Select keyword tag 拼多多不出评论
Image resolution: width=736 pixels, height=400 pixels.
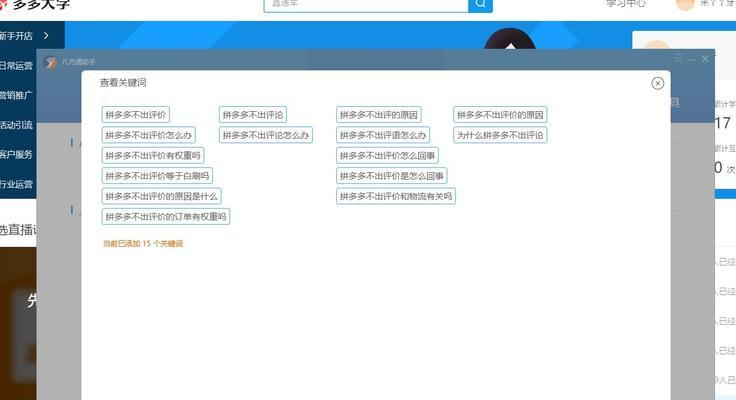click(253, 115)
